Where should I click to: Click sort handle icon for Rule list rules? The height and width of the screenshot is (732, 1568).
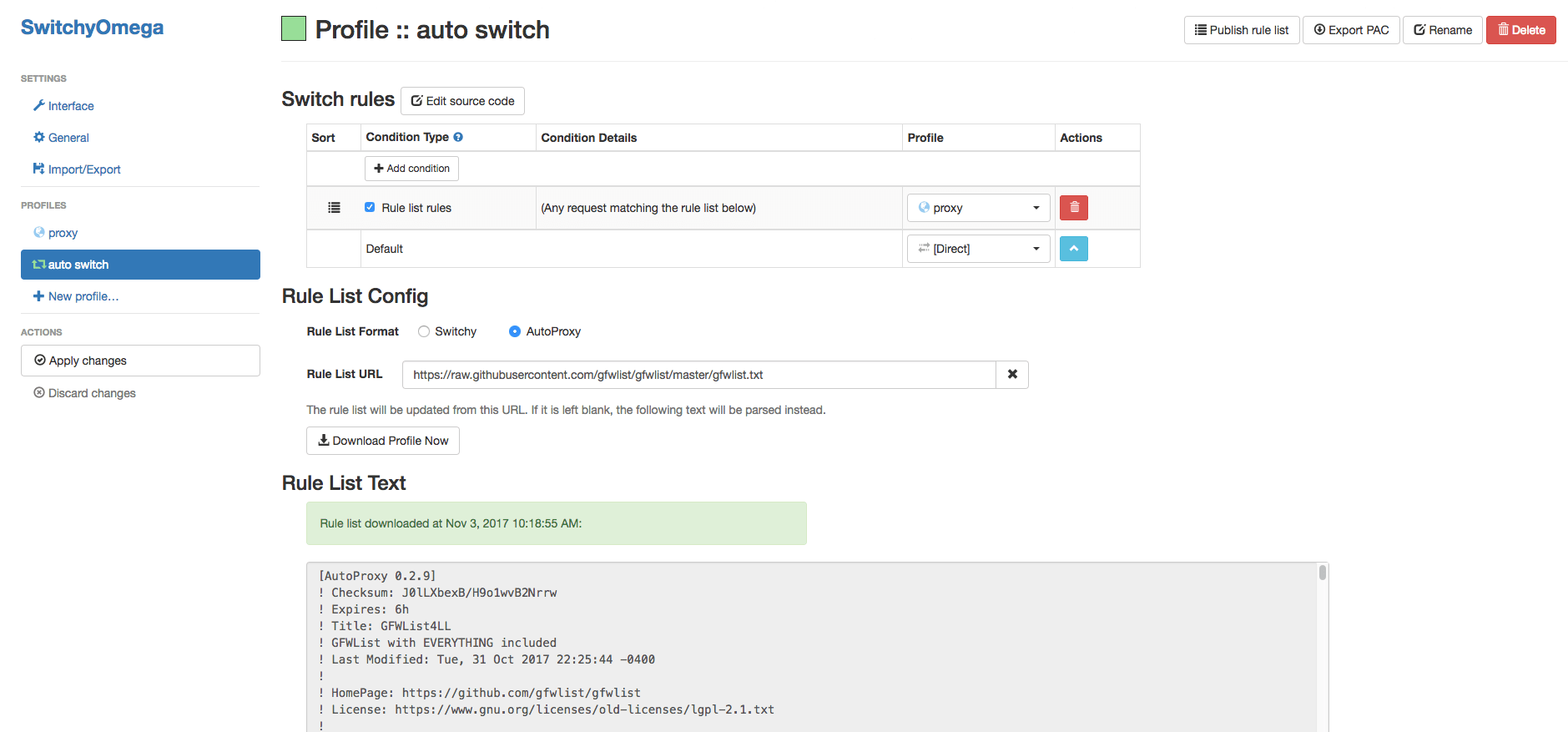[334, 208]
